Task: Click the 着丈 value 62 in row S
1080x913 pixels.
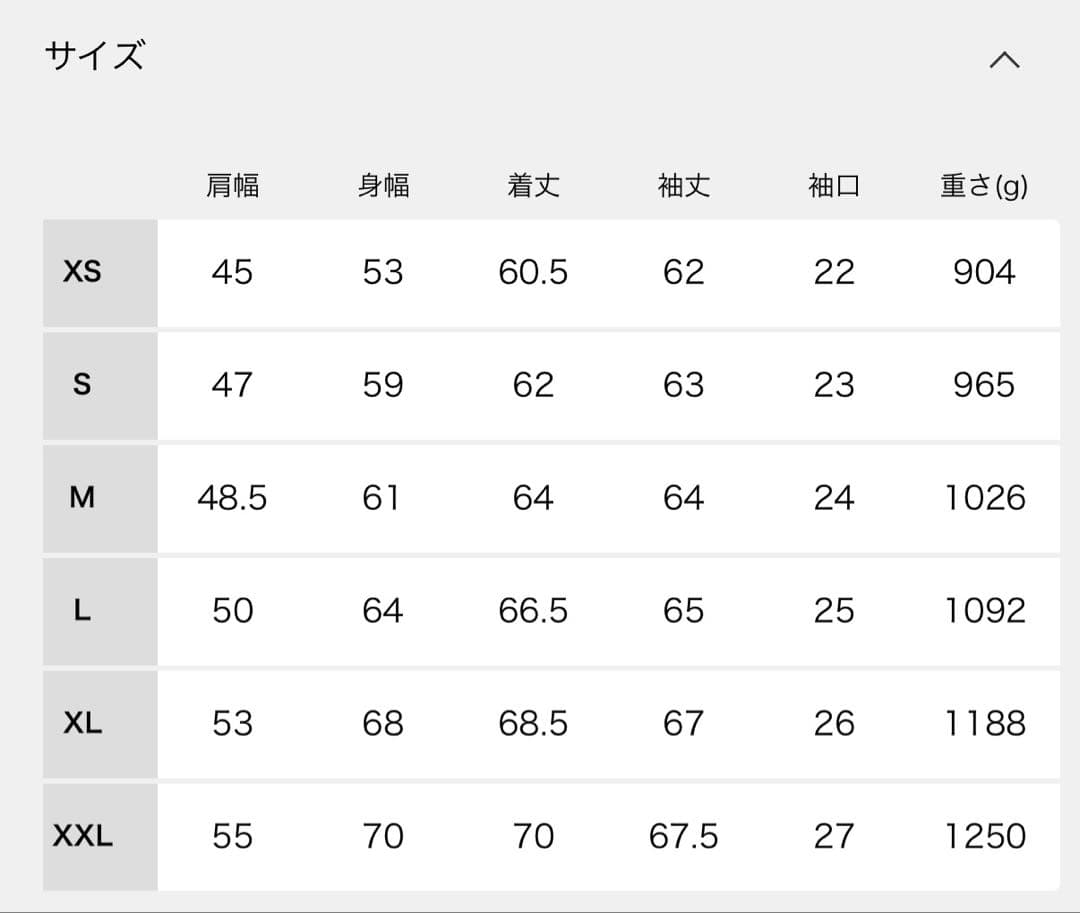Action: (x=533, y=385)
